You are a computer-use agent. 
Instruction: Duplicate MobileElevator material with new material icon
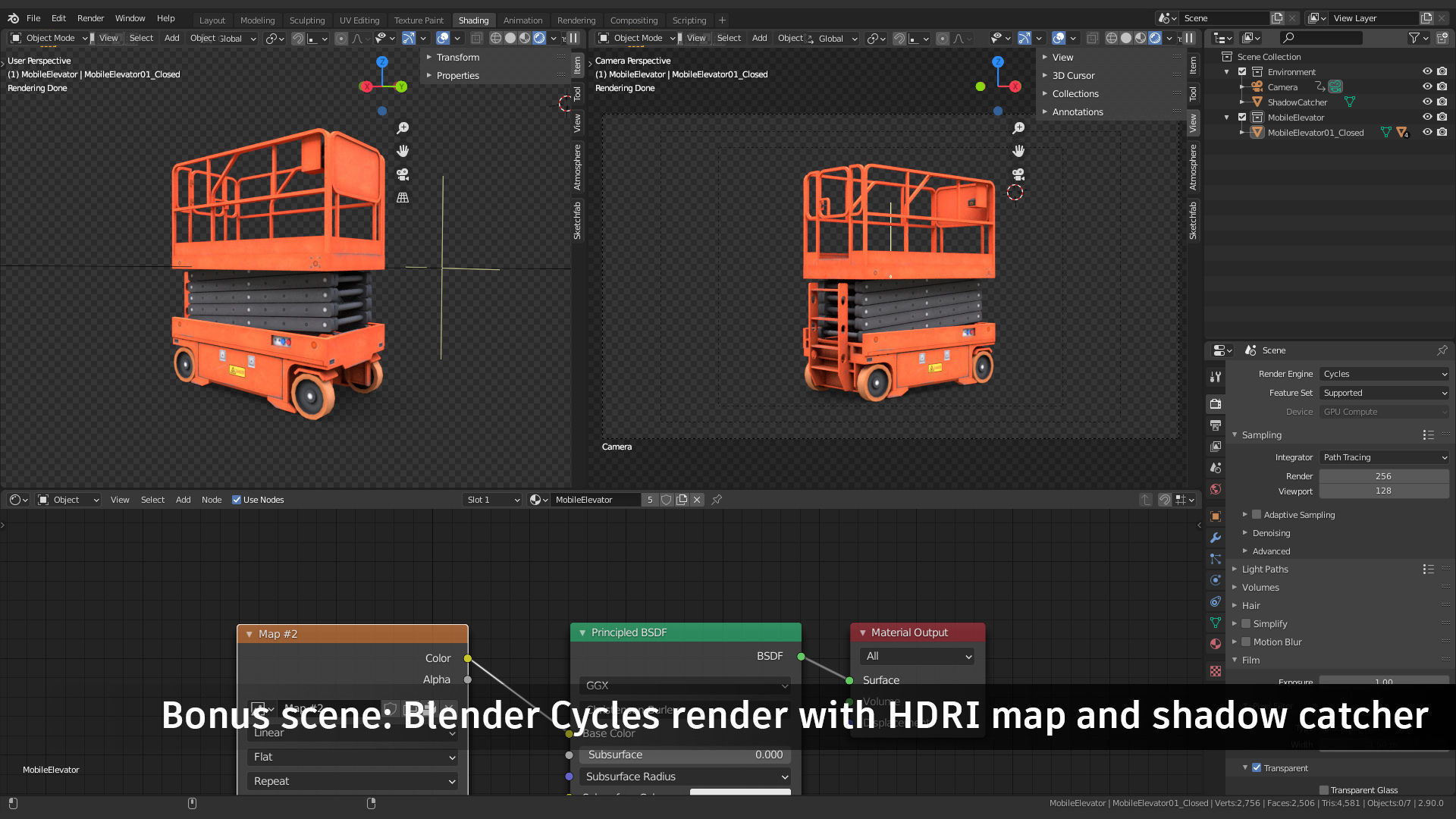pyautogui.click(x=682, y=500)
